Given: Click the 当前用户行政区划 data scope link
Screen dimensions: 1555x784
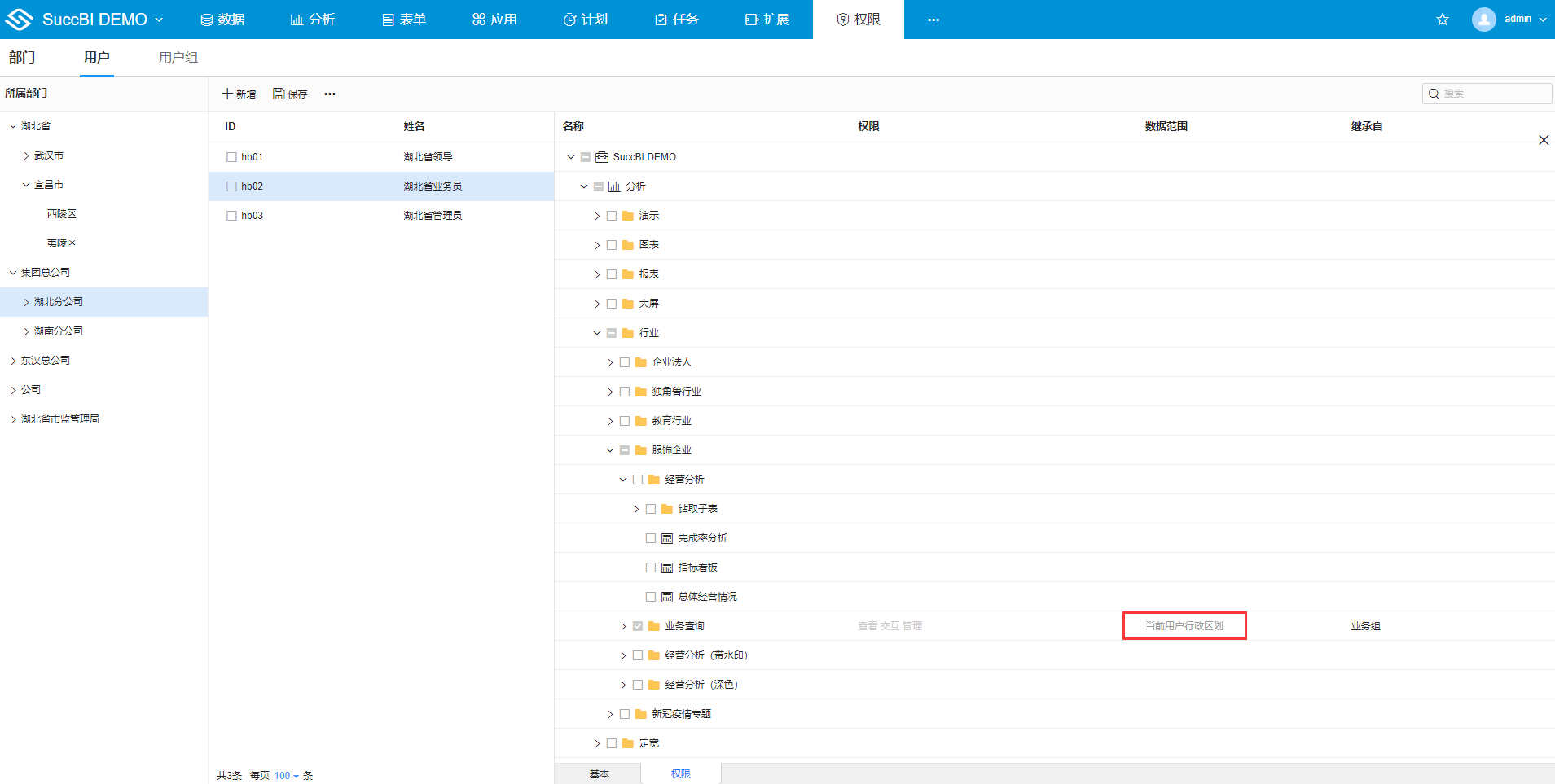Looking at the screenshot, I should [x=1184, y=625].
